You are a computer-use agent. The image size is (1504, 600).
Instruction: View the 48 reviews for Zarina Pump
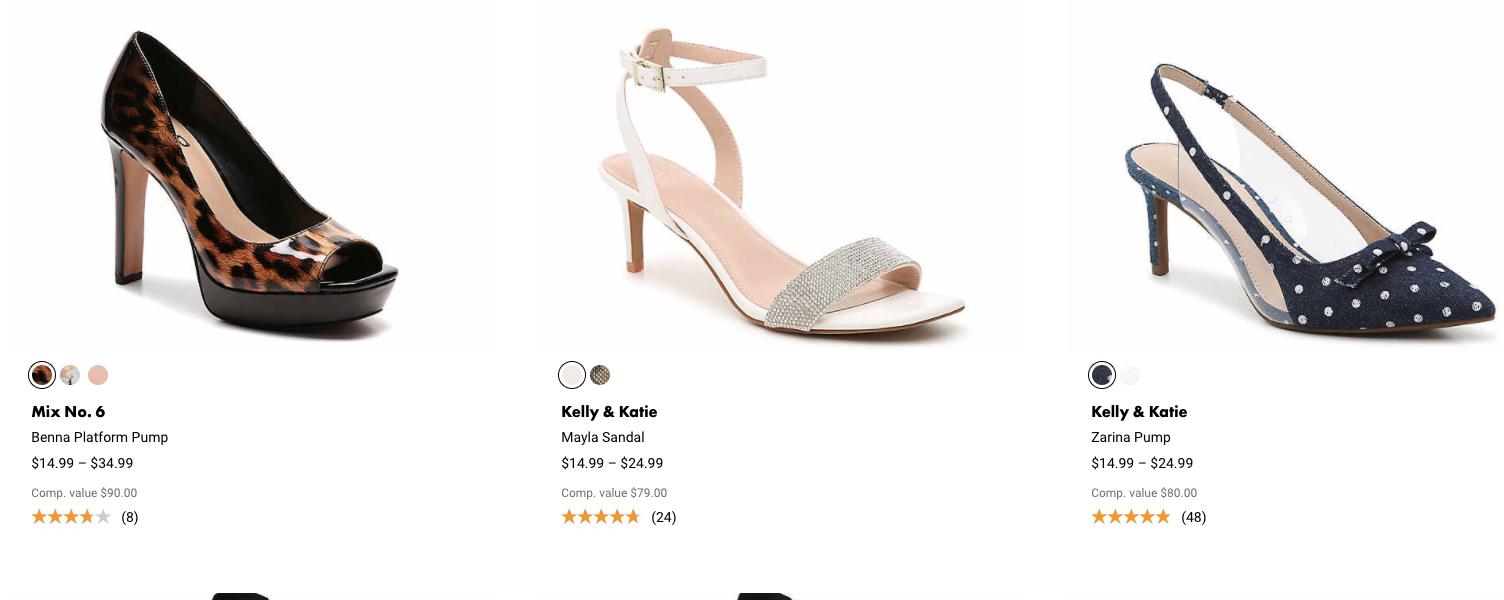point(1195,517)
